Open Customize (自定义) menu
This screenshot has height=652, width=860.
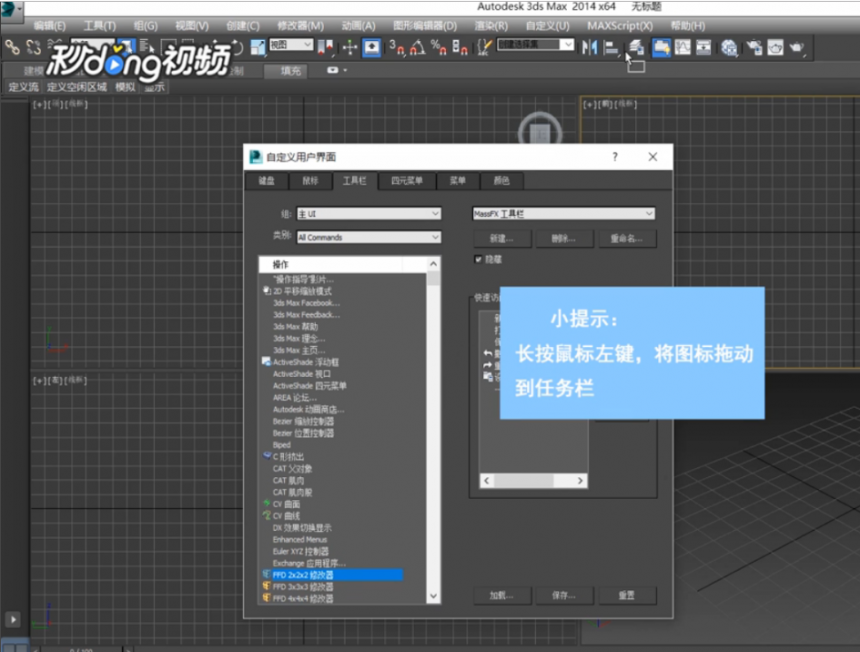pos(547,26)
